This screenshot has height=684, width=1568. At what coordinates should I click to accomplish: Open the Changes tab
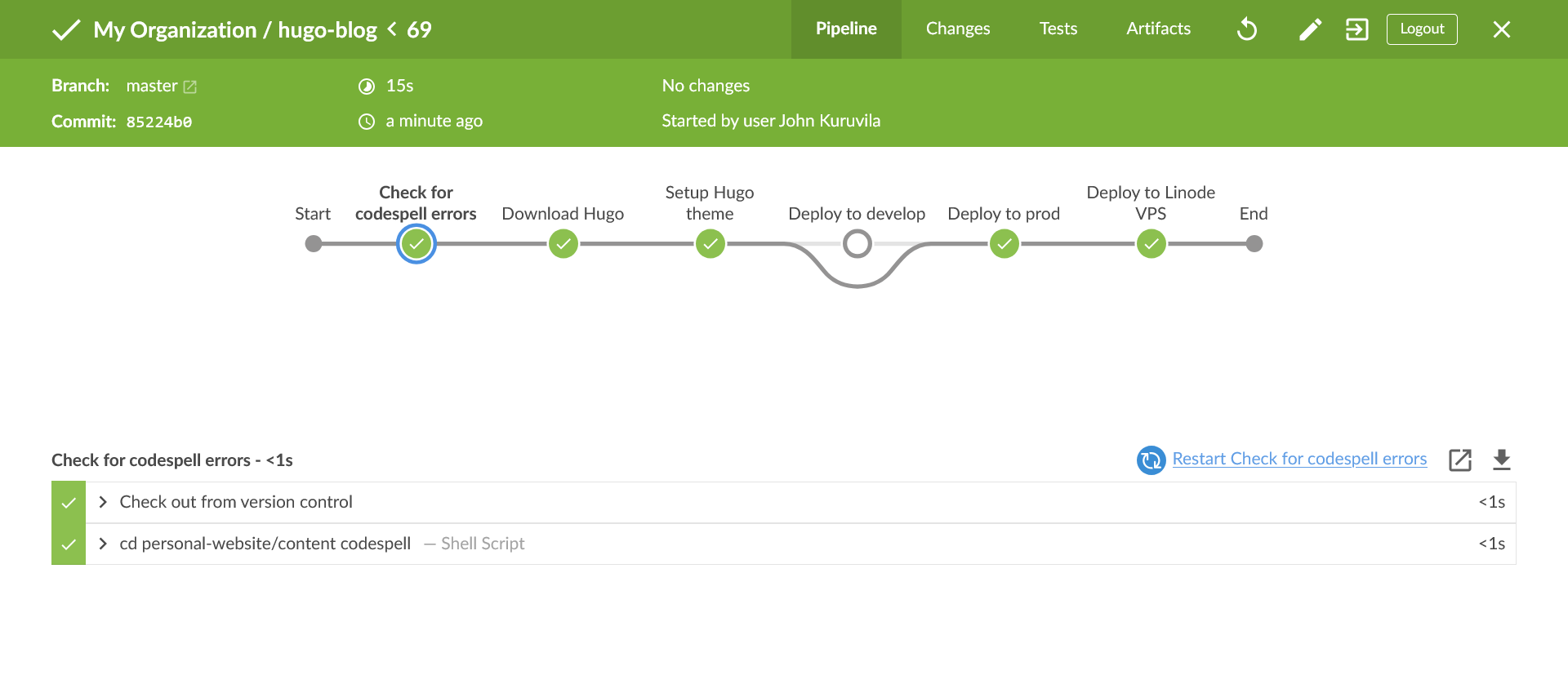click(958, 29)
